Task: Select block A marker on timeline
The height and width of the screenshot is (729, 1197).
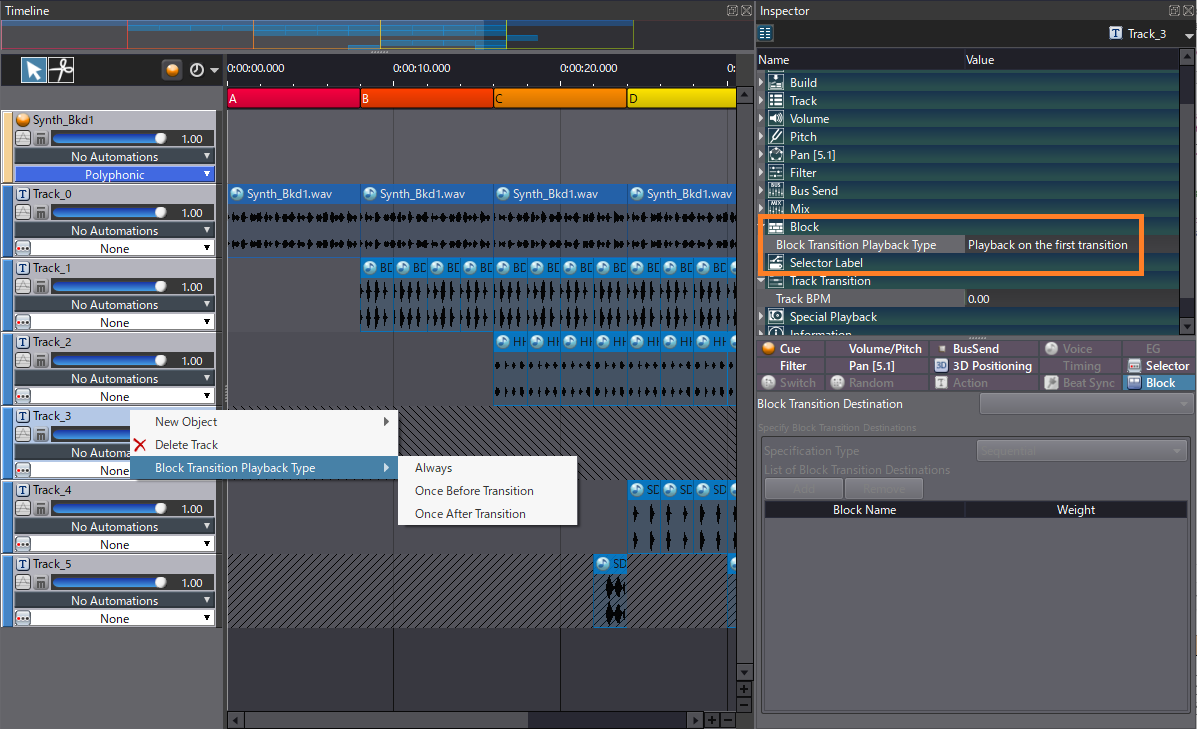Action: [293, 98]
